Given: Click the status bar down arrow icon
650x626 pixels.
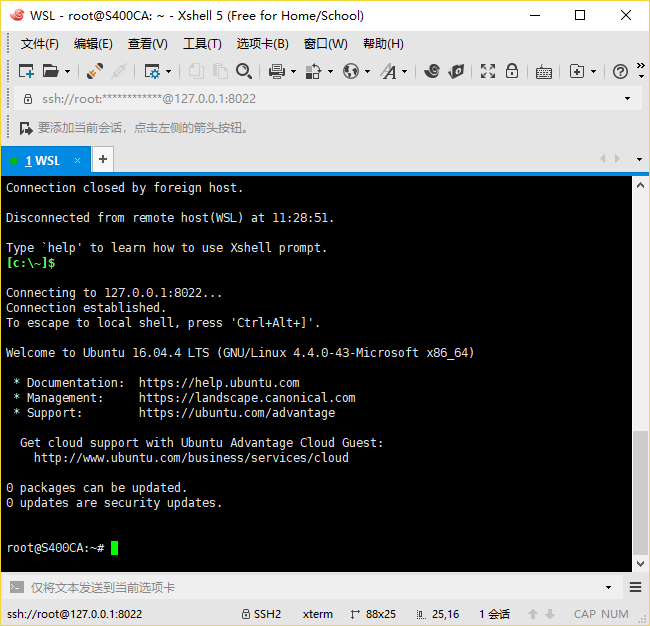Looking at the screenshot, I should click(550, 614).
